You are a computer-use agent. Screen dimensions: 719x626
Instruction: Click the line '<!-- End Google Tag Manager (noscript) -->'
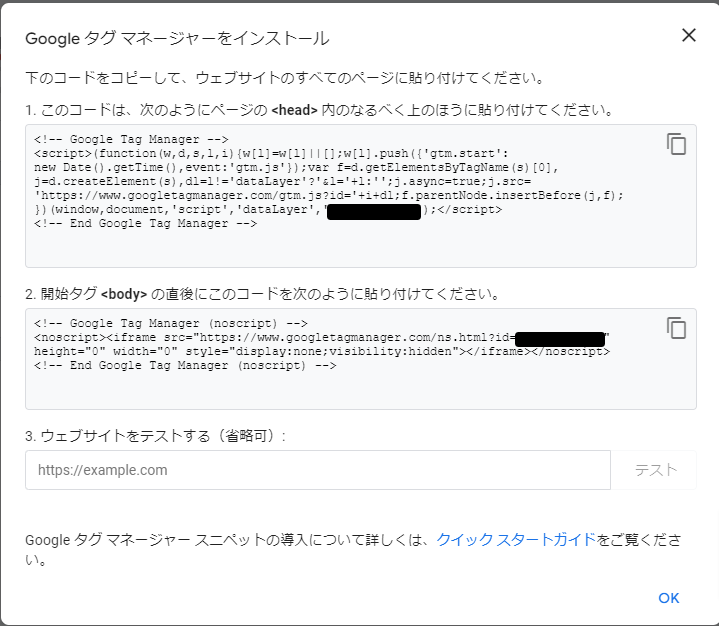pos(185,366)
